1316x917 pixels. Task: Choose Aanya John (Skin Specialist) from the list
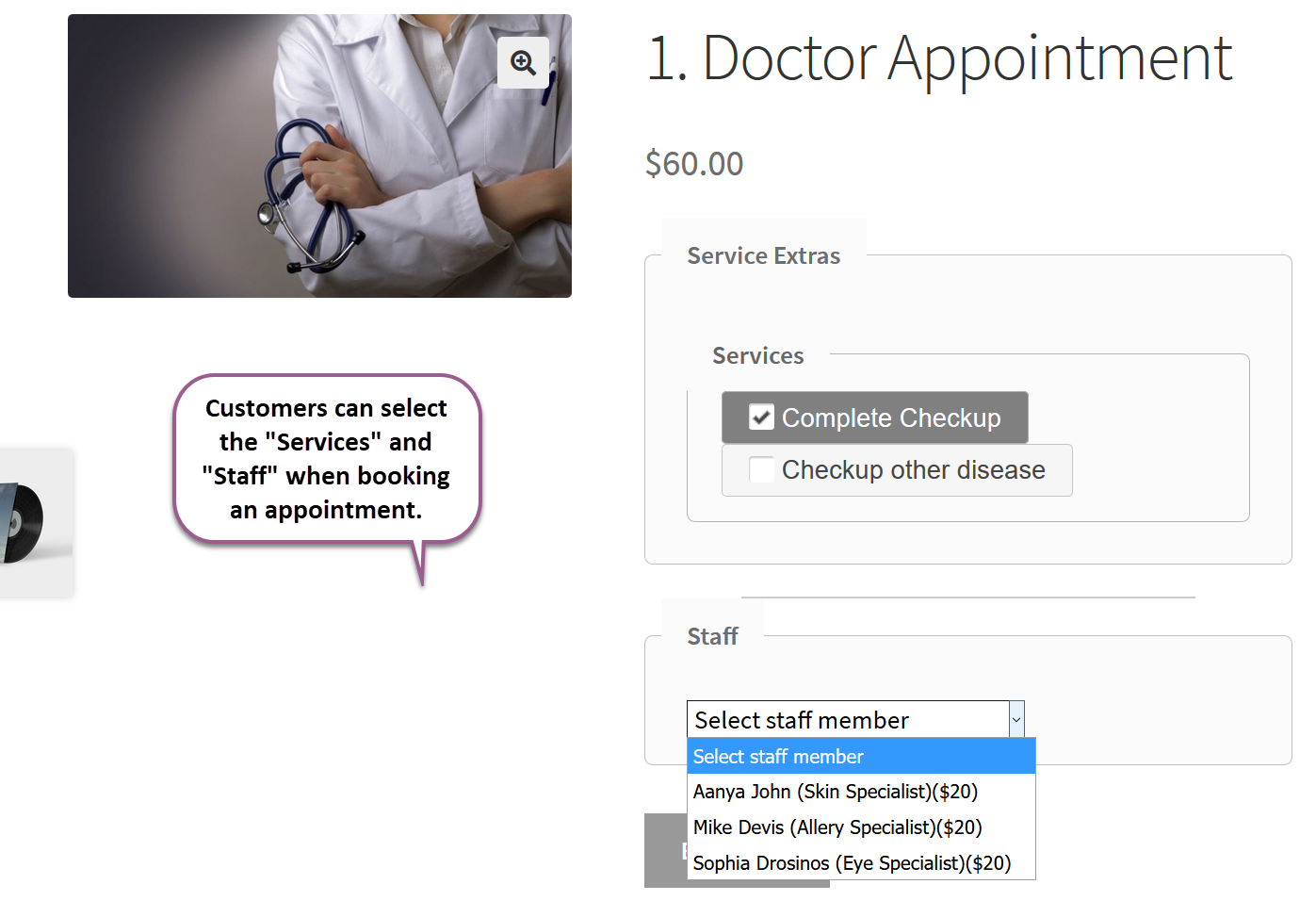835,792
